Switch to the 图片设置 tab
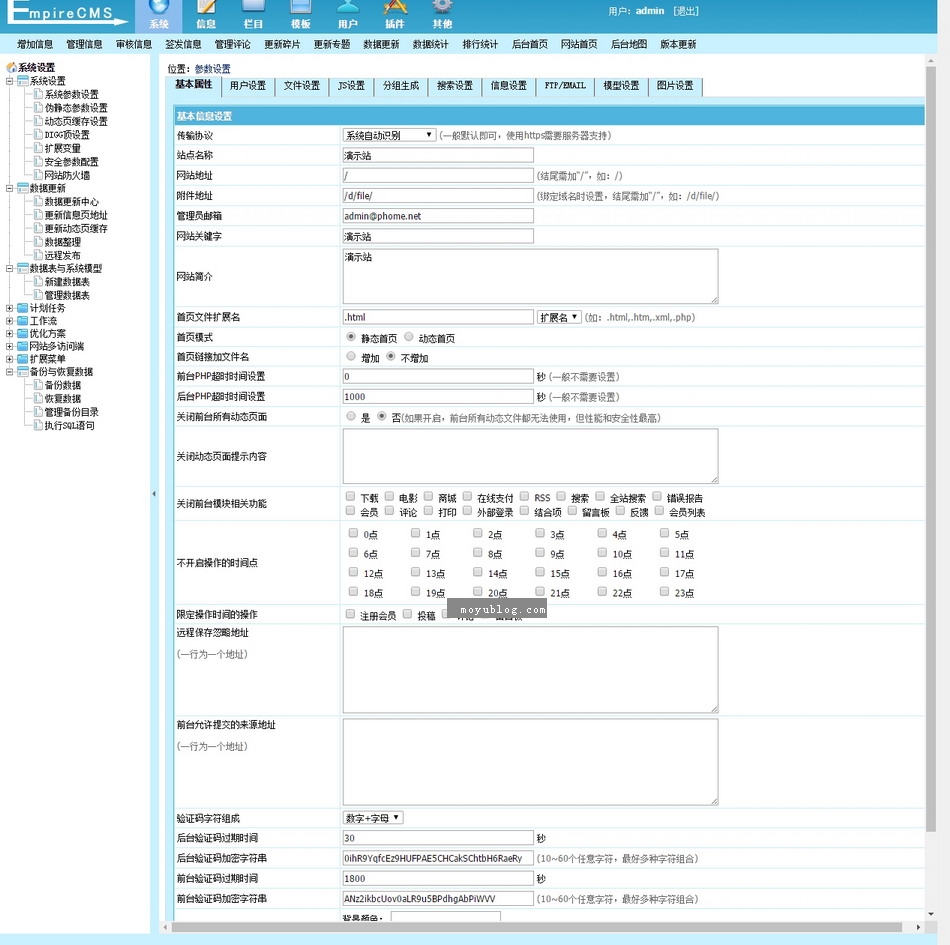The image size is (950, 945). tap(675, 86)
